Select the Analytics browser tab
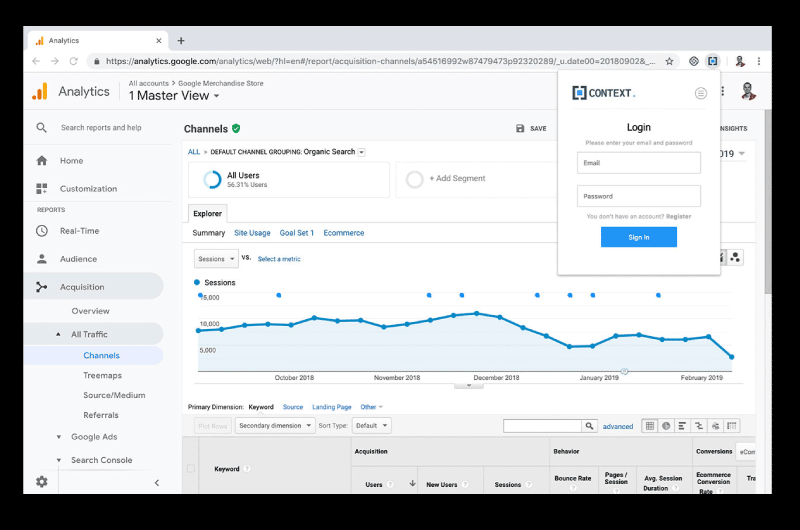The height and width of the screenshot is (530, 800). tap(97, 41)
